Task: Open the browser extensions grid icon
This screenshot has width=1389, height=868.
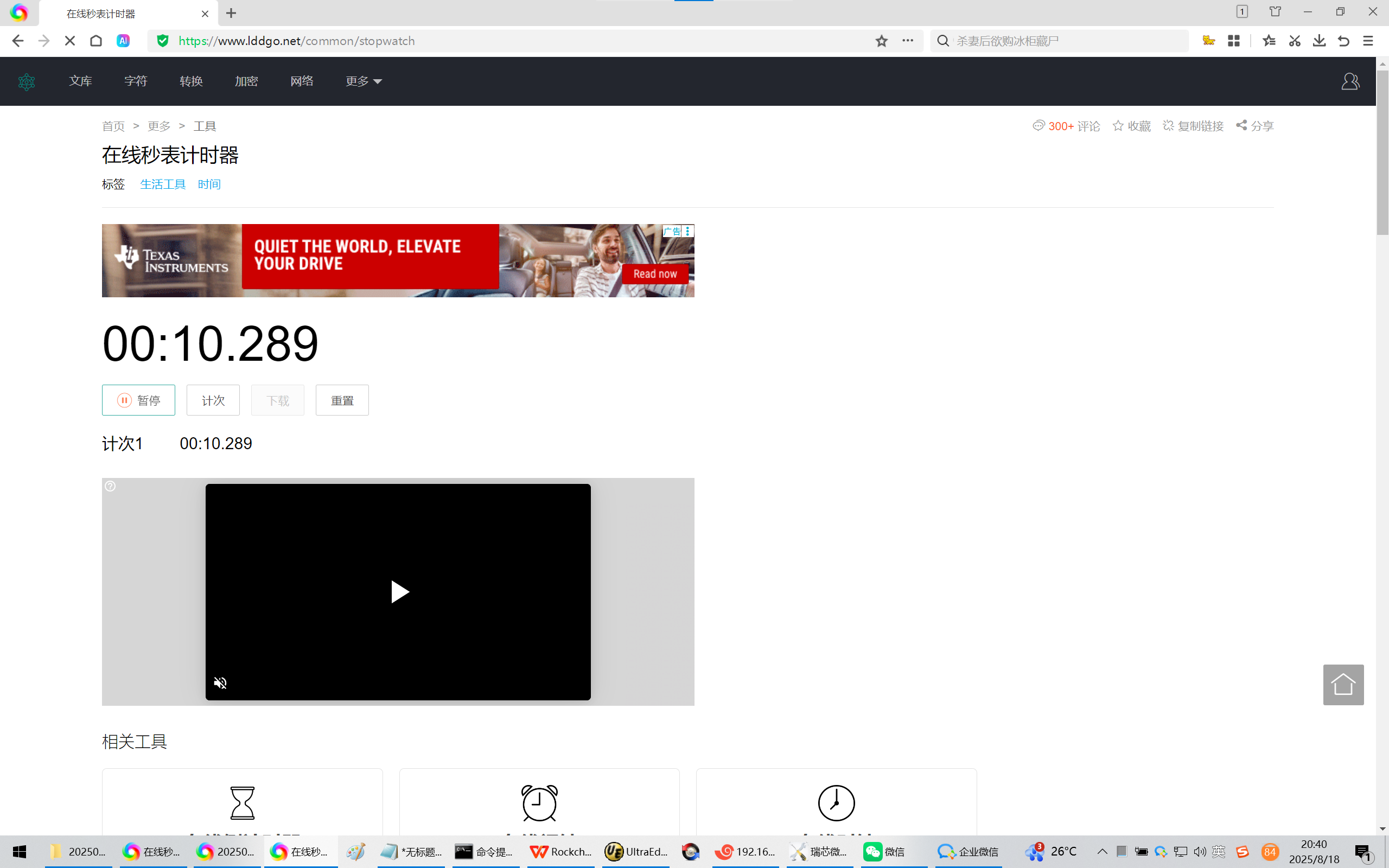Action: (1233, 41)
